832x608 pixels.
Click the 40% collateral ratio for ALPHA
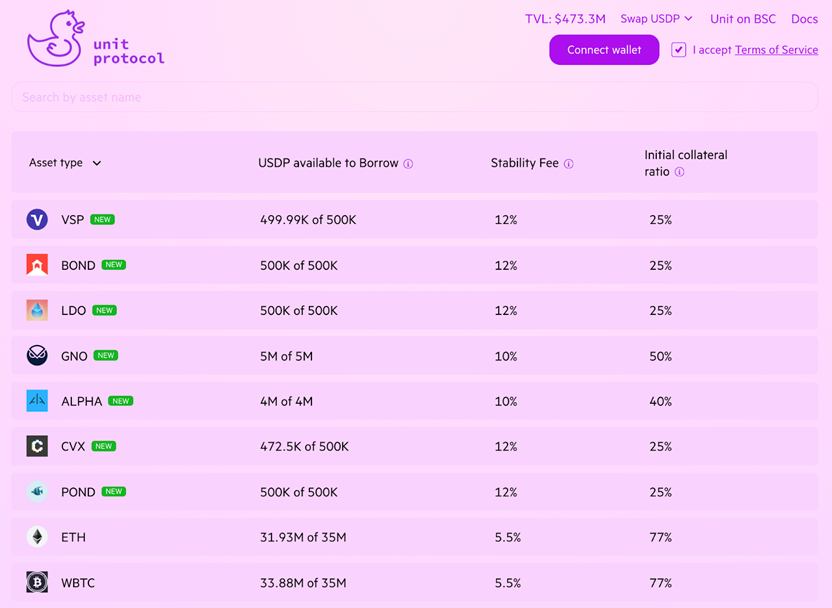point(661,401)
